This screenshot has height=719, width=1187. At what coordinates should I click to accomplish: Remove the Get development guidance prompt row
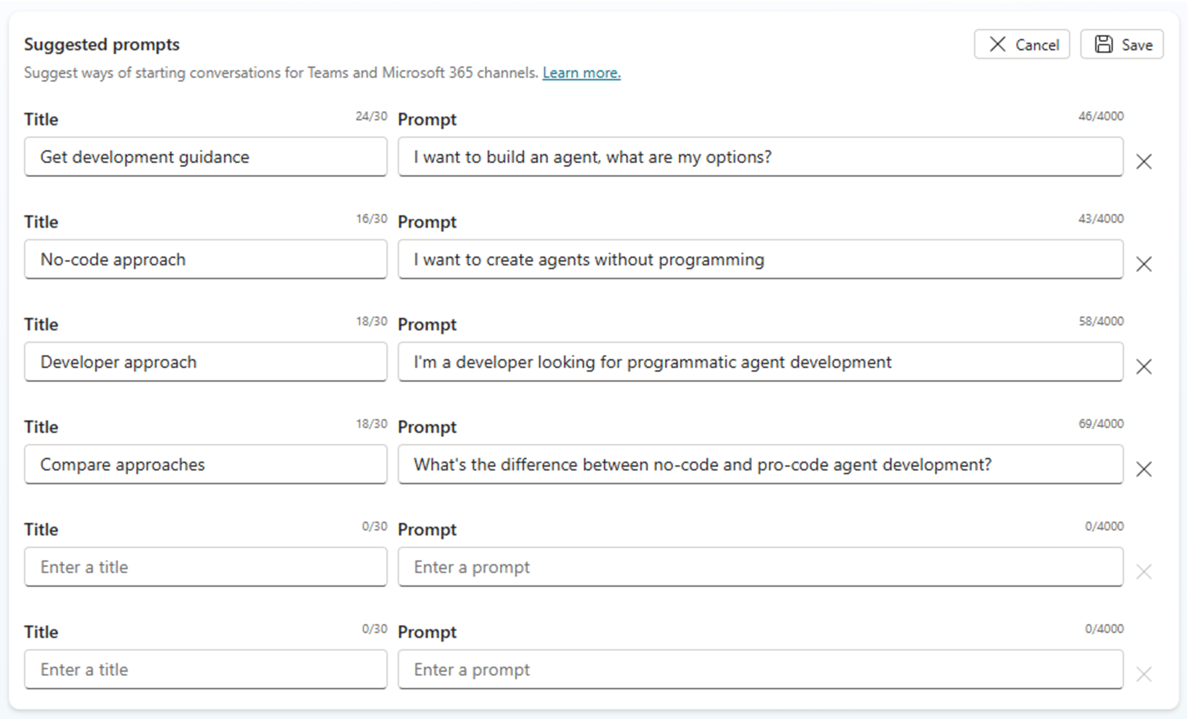click(1144, 161)
